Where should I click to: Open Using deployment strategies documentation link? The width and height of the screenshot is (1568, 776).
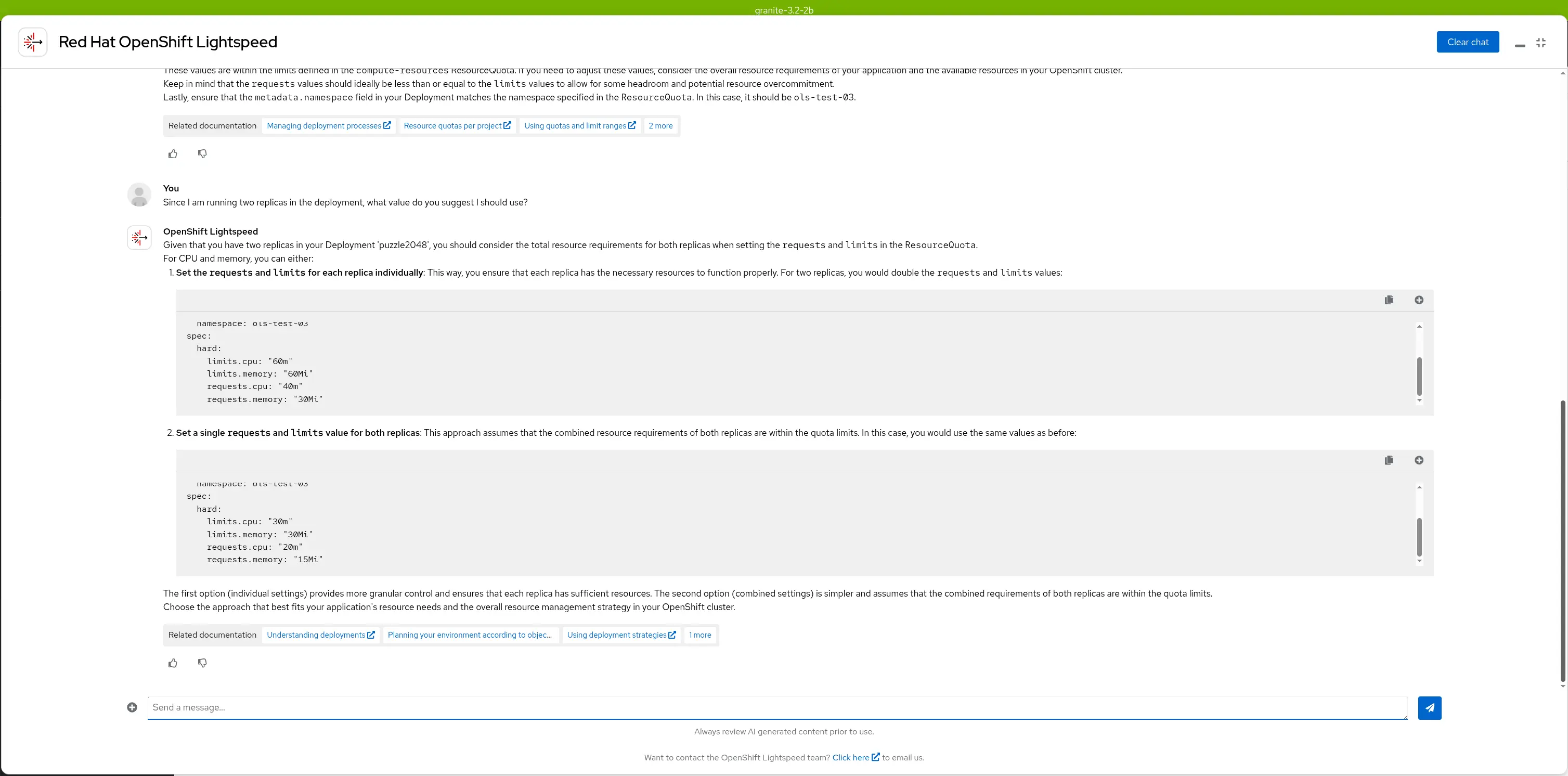point(621,635)
